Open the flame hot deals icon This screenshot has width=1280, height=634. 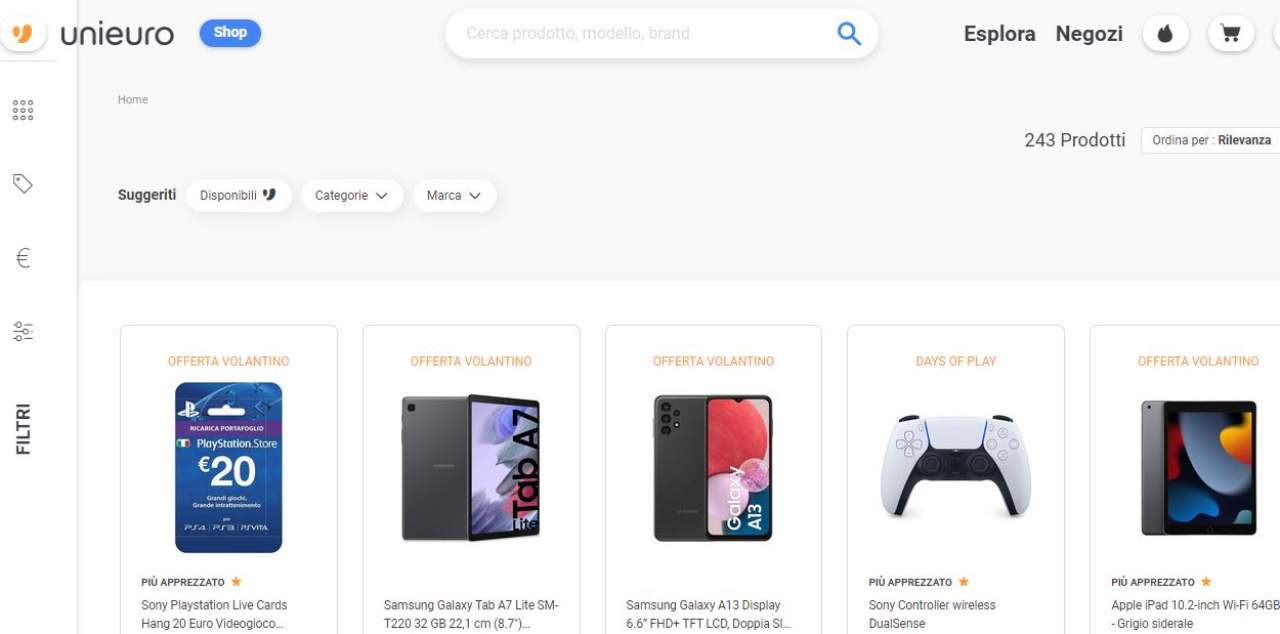click(1165, 34)
